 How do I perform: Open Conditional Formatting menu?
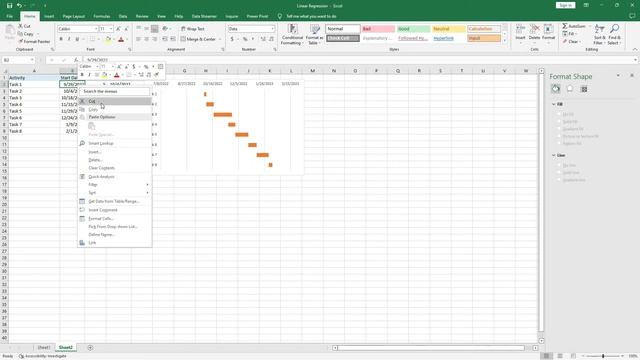pos(292,34)
